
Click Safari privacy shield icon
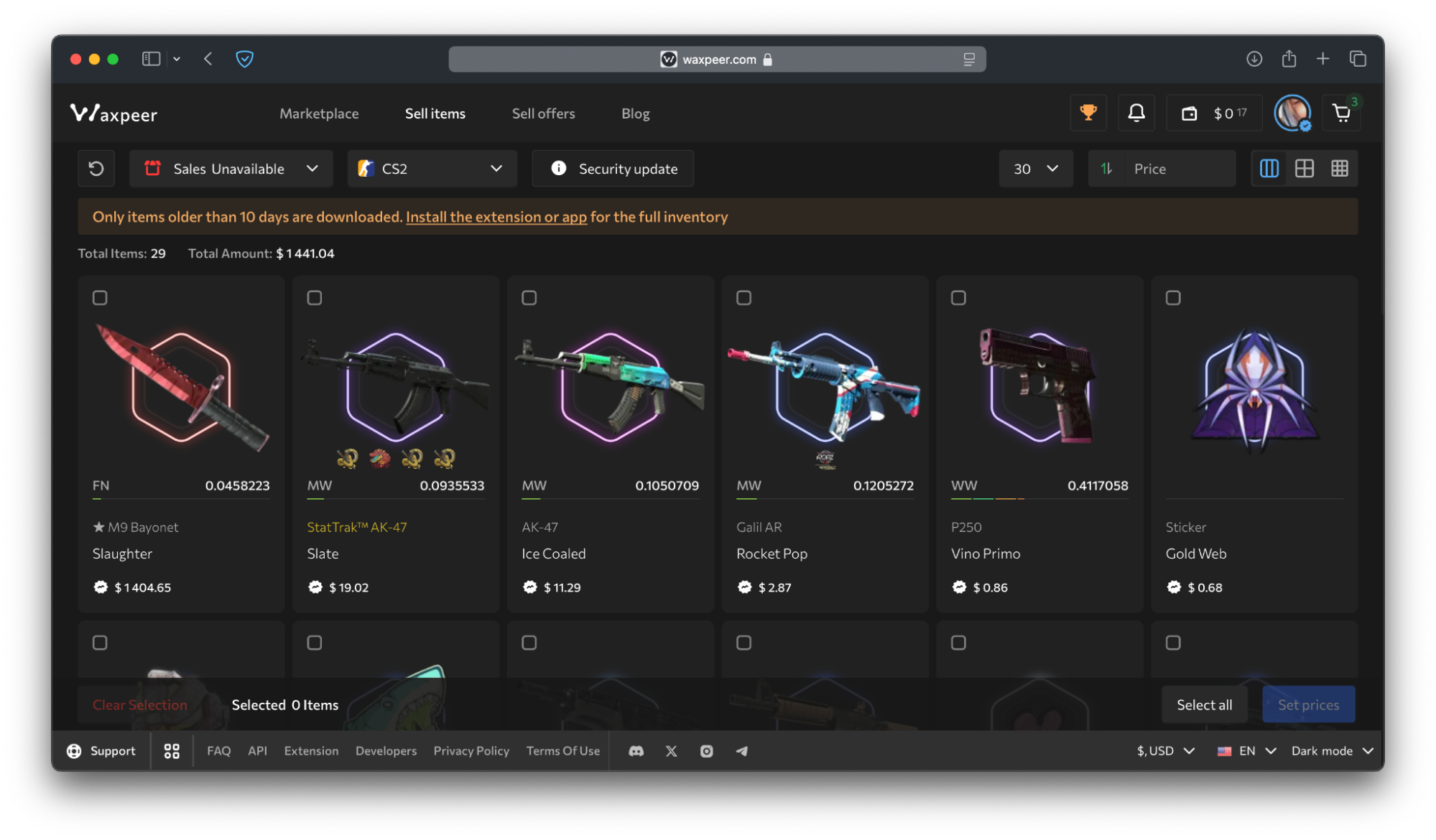click(244, 59)
